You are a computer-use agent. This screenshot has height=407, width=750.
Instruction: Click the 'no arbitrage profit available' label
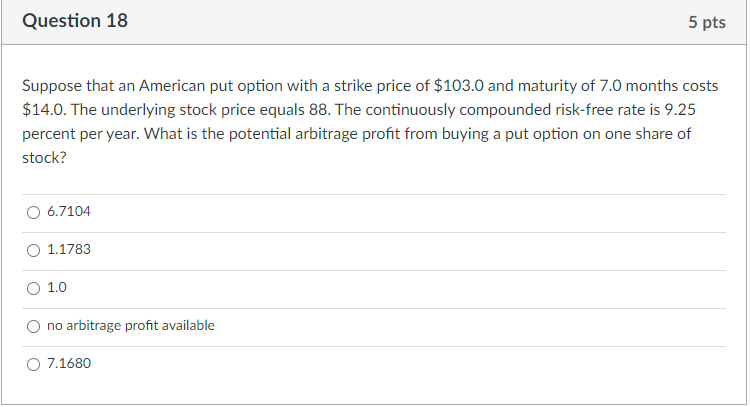coord(130,326)
